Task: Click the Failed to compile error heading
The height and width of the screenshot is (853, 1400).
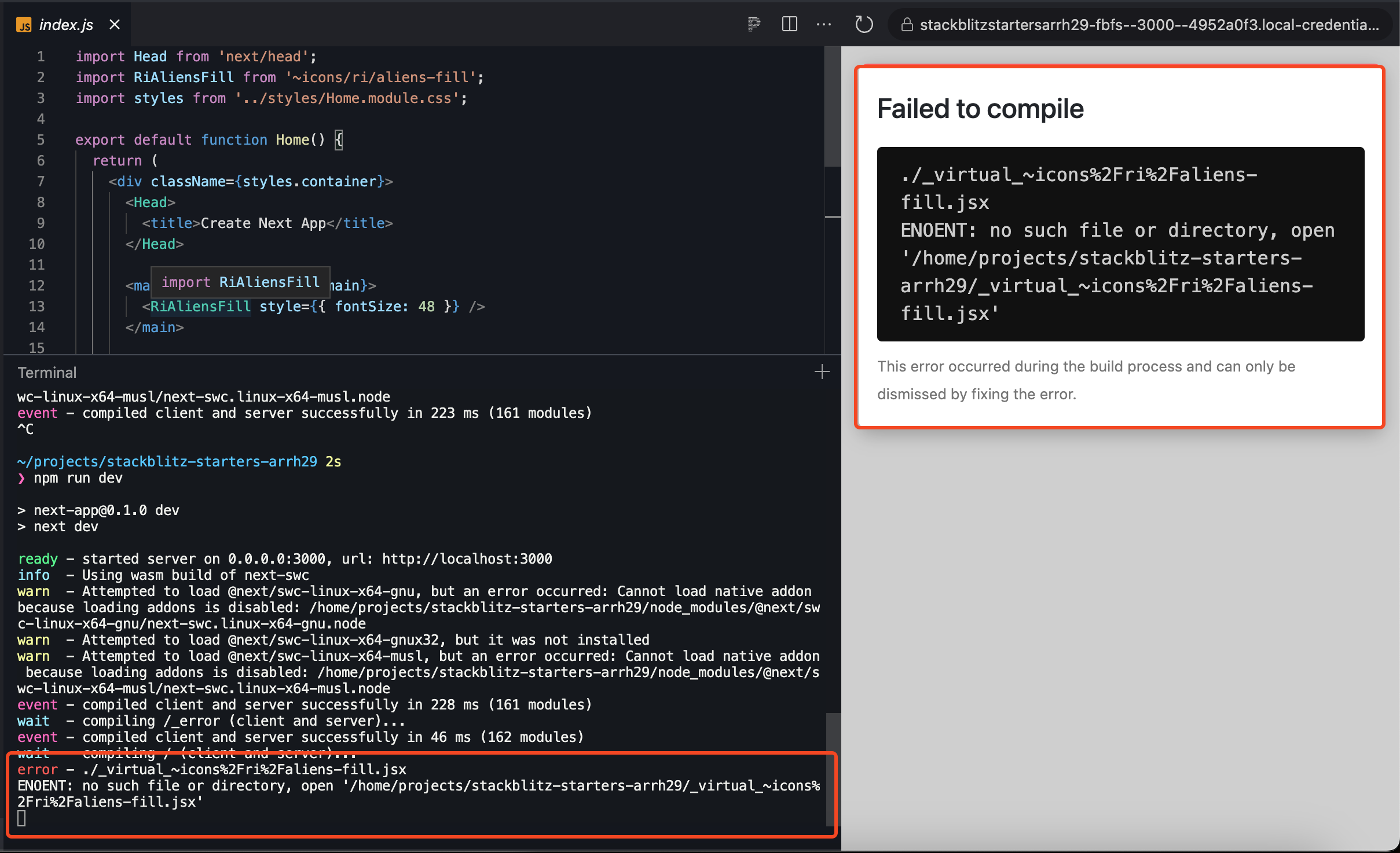Action: tap(980, 108)
